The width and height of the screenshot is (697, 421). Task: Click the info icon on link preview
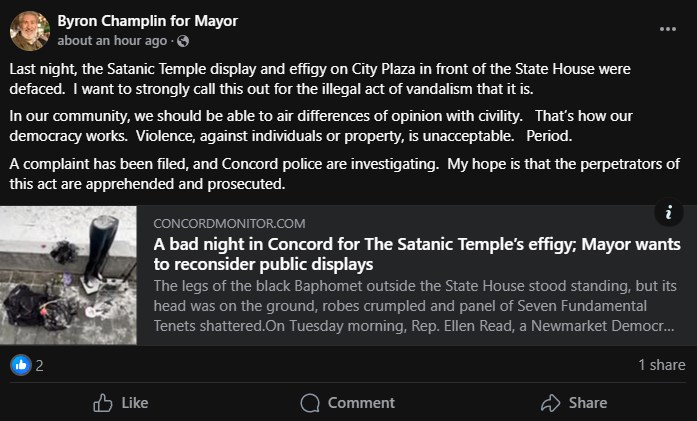[668, 213]
